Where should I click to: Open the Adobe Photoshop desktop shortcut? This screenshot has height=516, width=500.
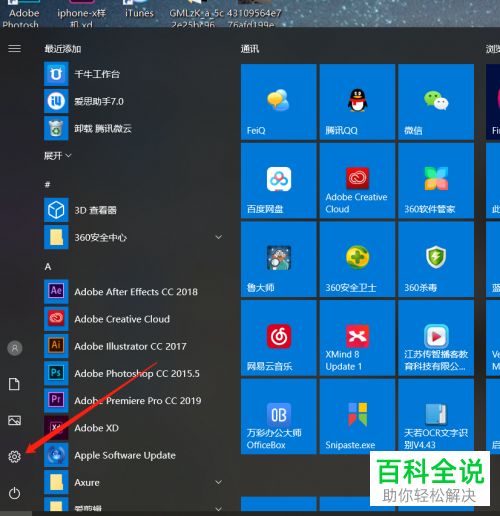click(x=22, y=13)
